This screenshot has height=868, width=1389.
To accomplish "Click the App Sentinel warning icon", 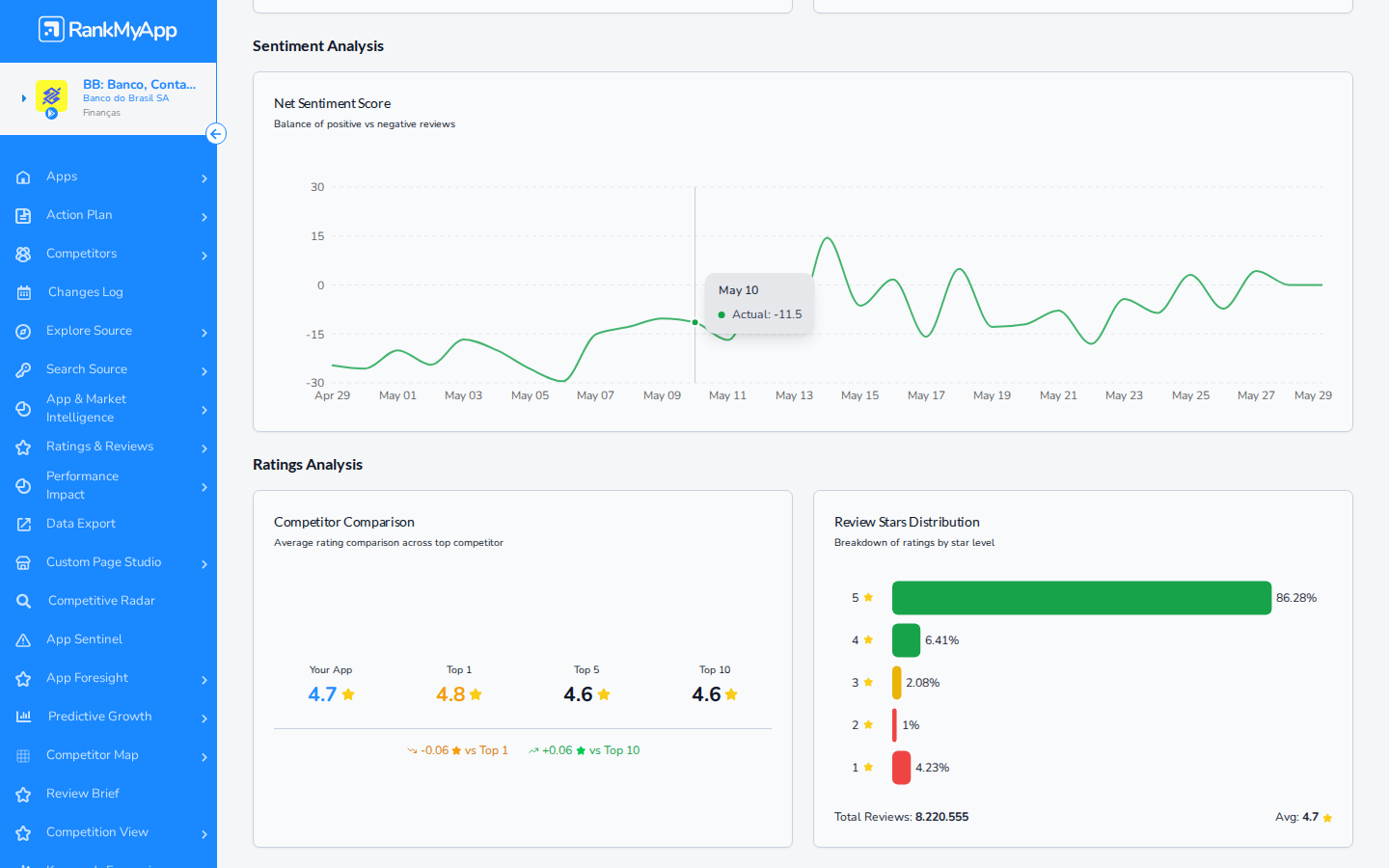I will pos(23,640).
